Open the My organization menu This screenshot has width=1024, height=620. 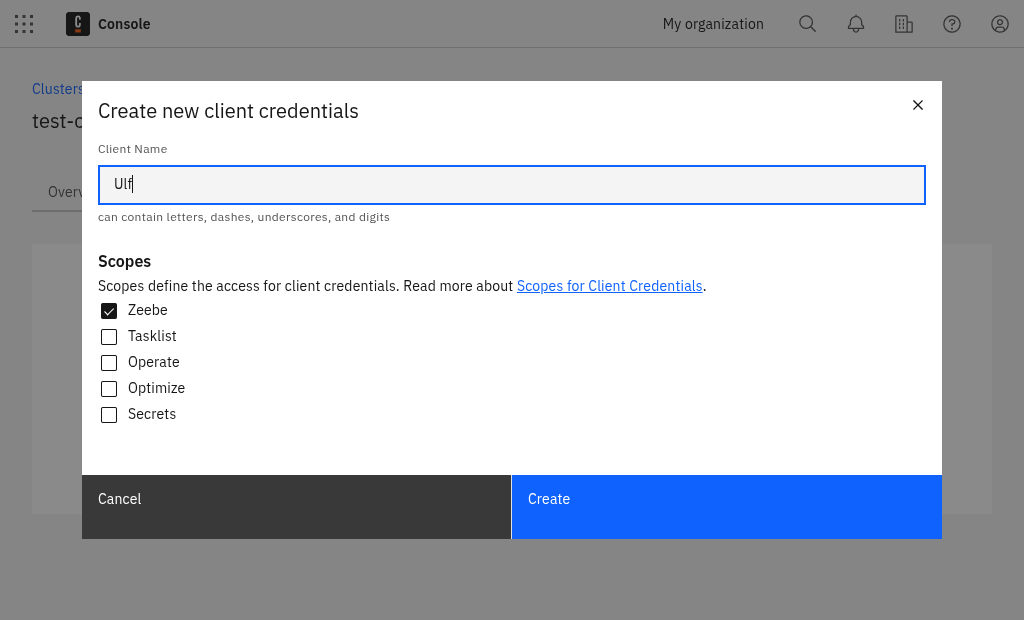[x=713, y=24]
